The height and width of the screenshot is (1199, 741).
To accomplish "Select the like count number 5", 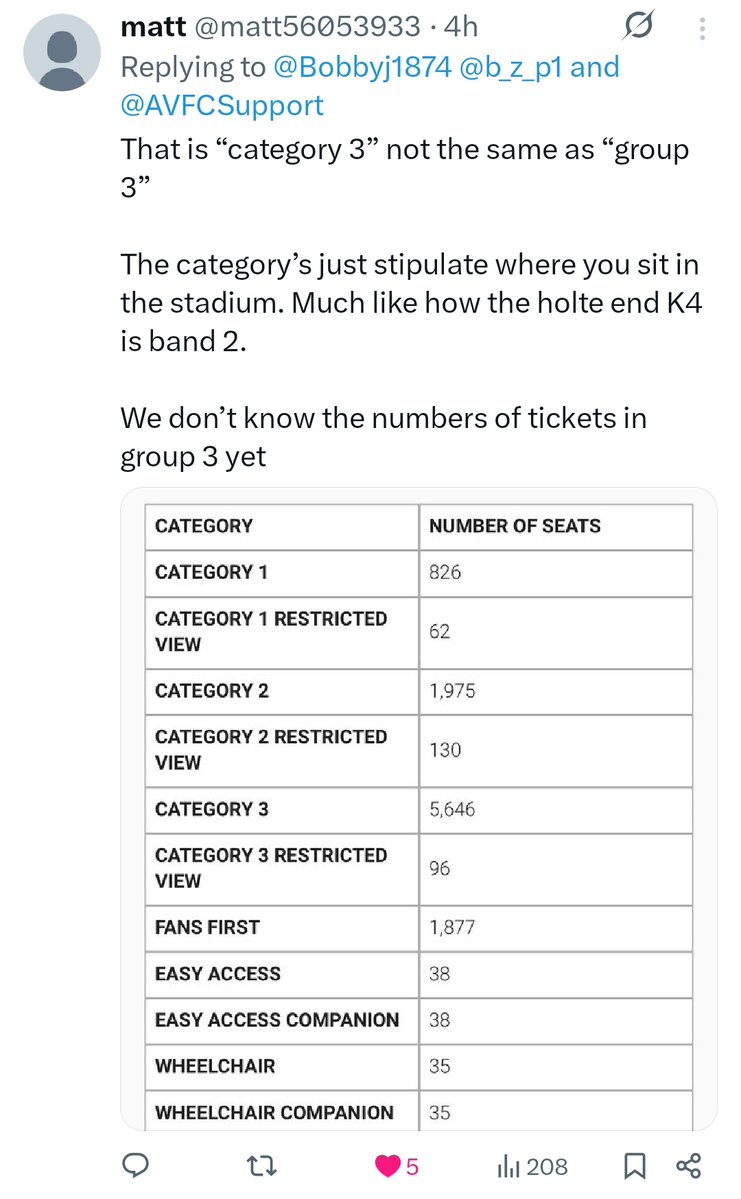I will (x=412, y=1167).
